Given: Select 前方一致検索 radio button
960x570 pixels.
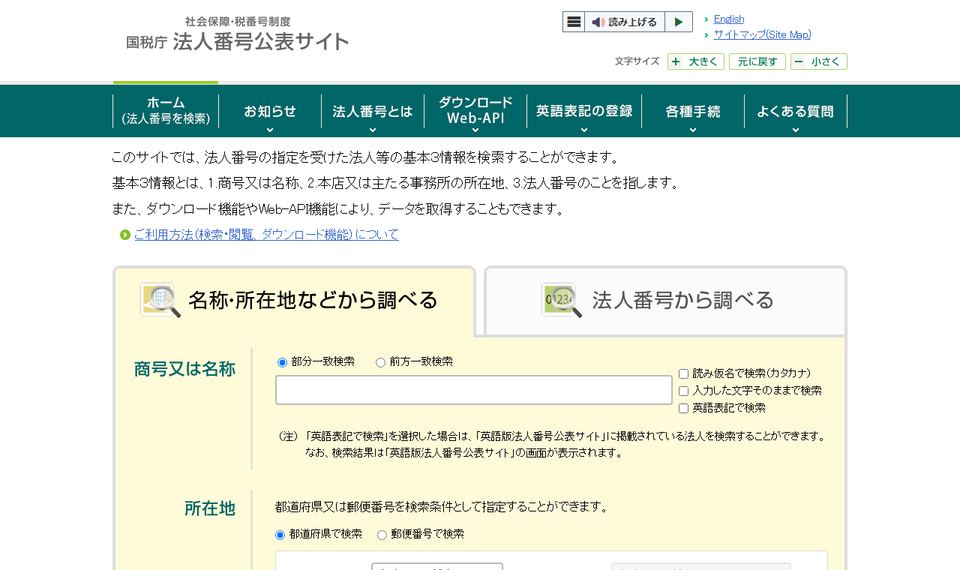Looking at the screenshot, I should coord(380,362).
